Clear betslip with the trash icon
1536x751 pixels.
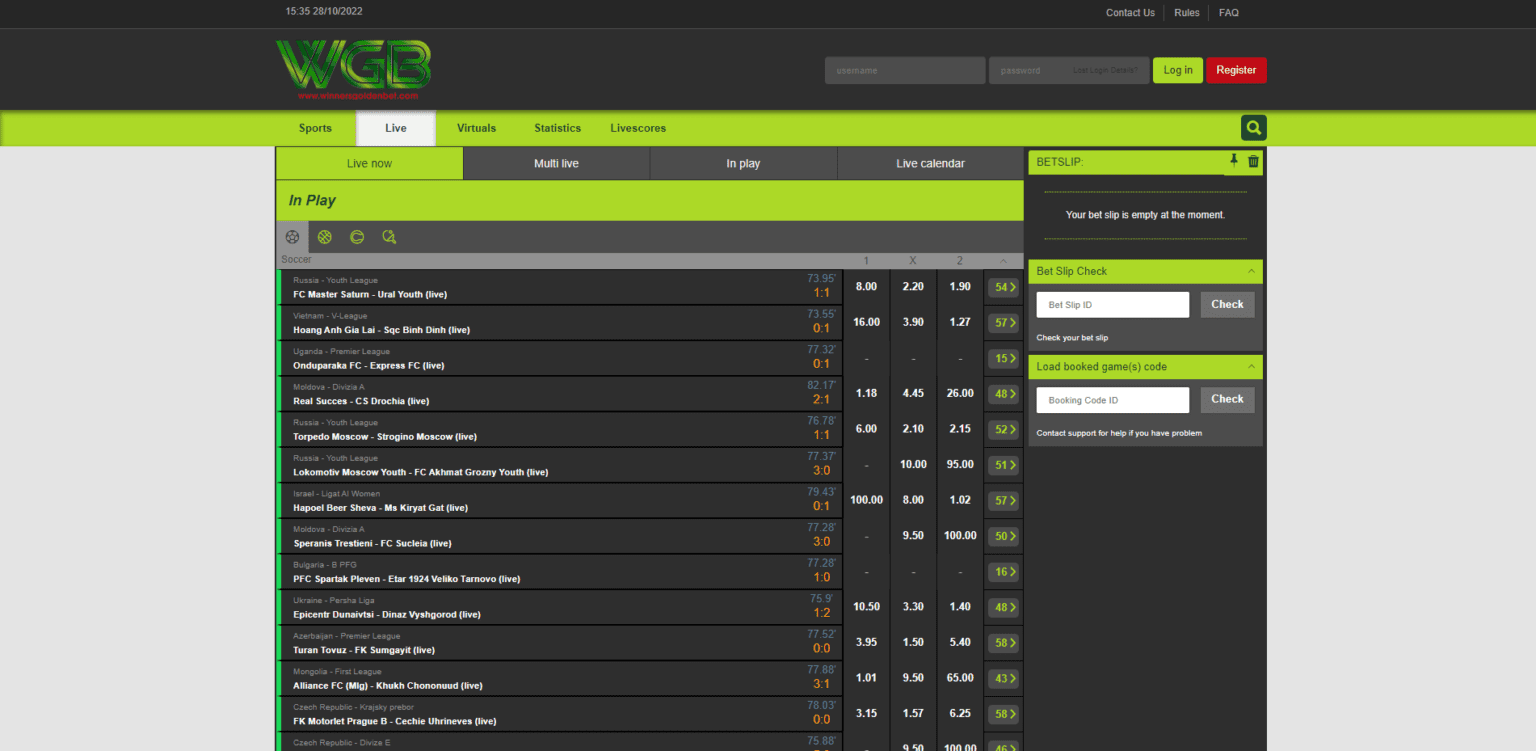pyautogui.click(x=1253, y=161)
